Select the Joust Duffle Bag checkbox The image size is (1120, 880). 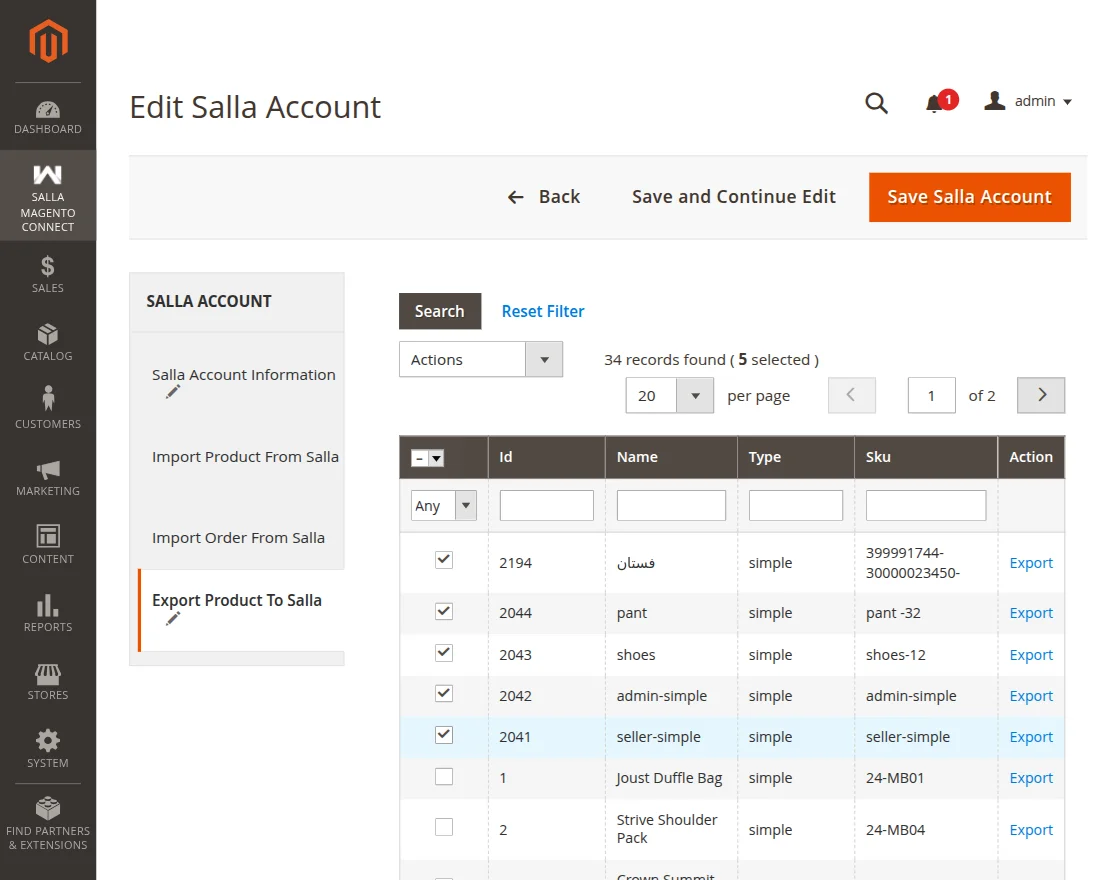coord(444,777)
